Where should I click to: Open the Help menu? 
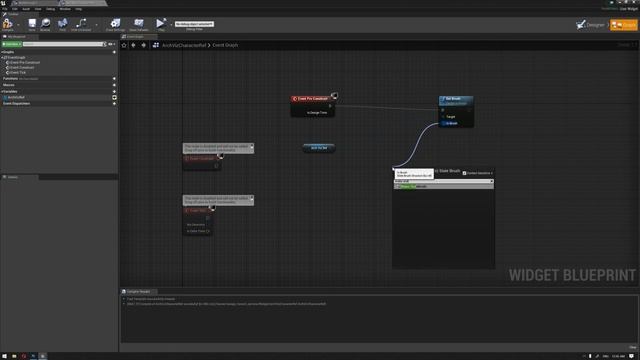pos(78,9)
